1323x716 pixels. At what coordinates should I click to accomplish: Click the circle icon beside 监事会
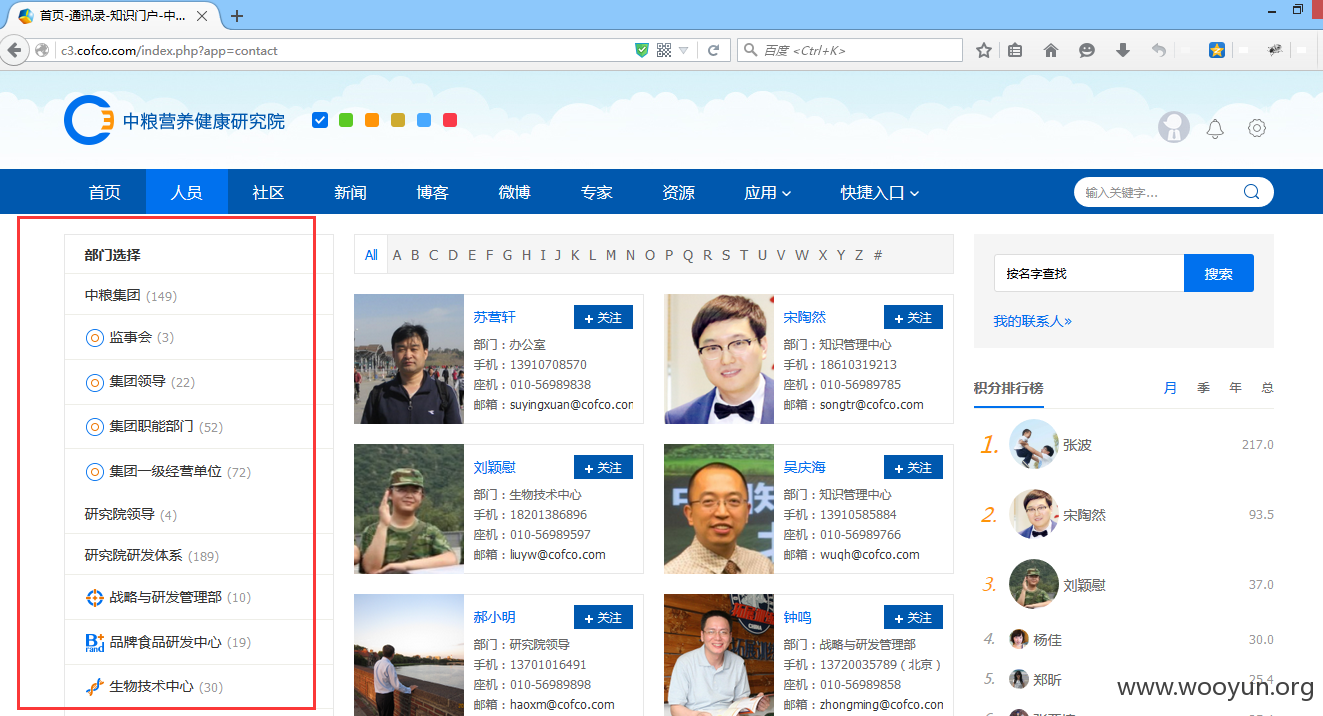coord(95,338)
